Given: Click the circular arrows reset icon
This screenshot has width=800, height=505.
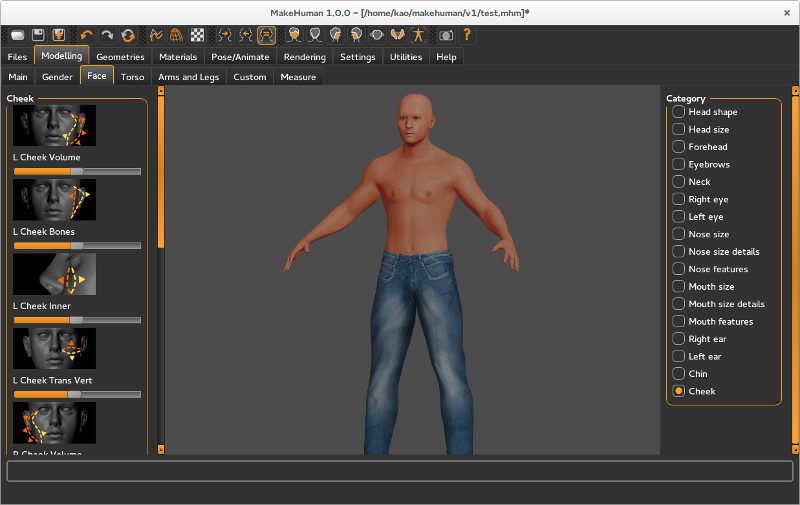Looking at the screenshot, I should (128, 35).
